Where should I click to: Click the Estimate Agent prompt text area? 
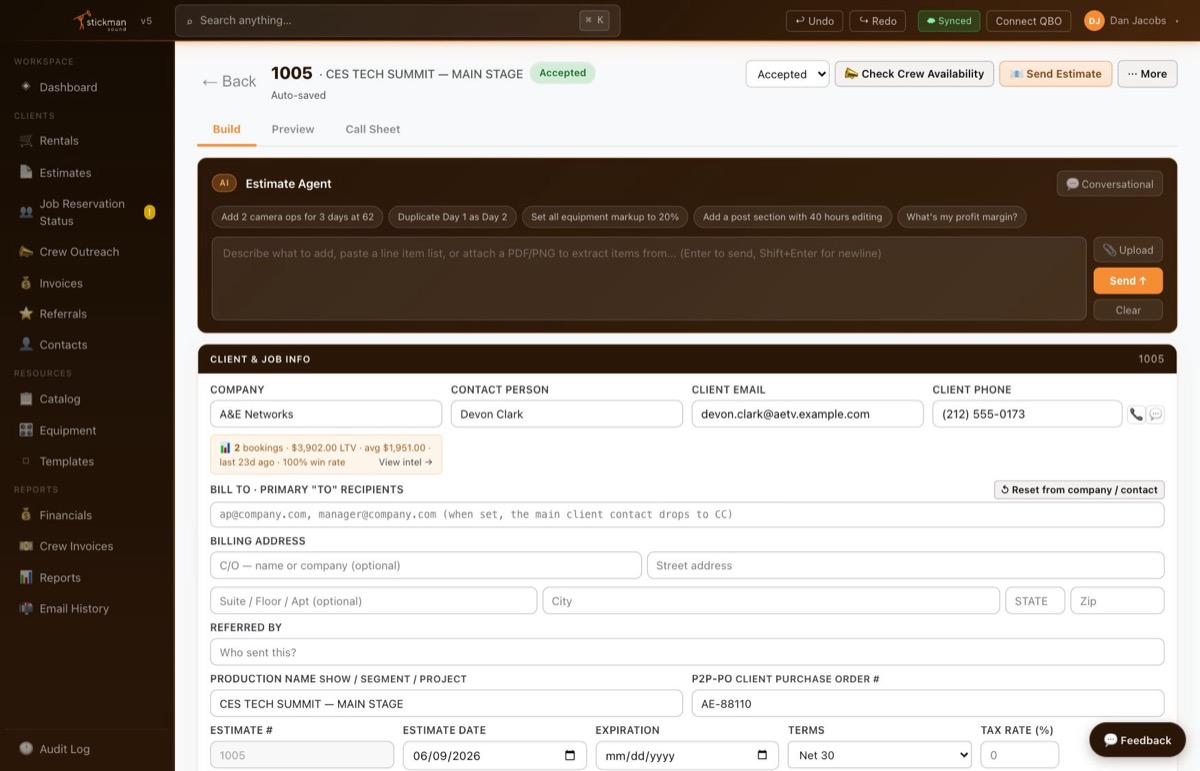point(649,279)
